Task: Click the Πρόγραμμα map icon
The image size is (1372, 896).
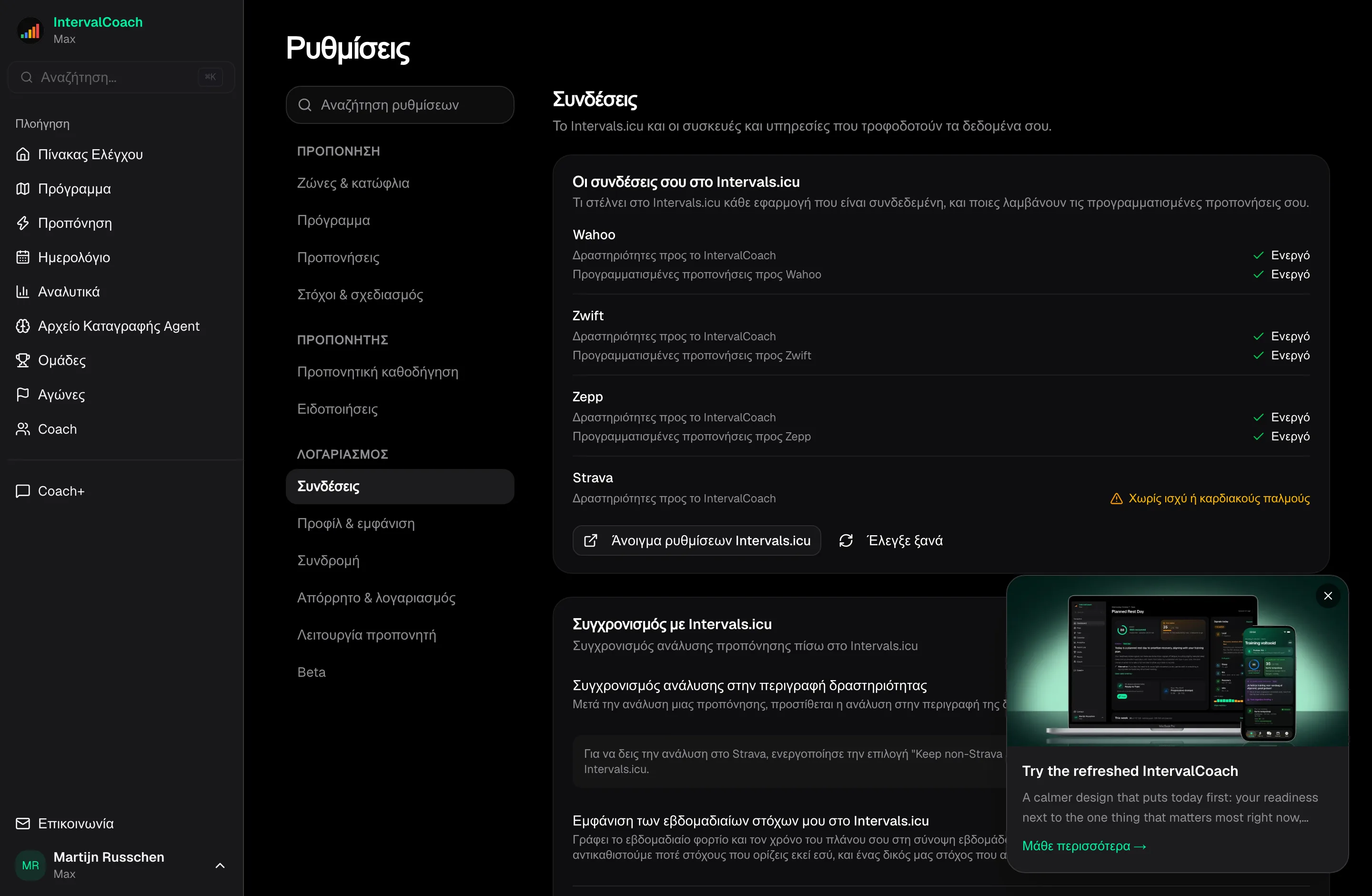Action: (22, 189)
